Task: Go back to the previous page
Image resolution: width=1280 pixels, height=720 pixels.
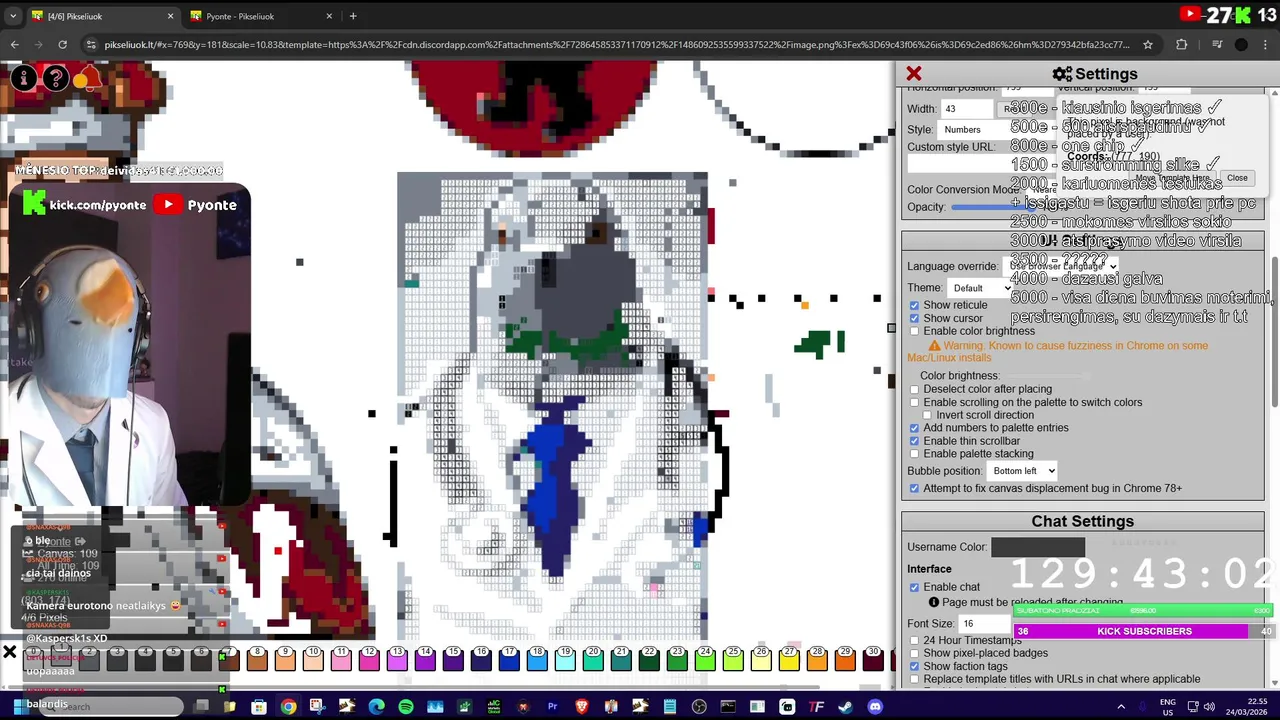Action: 14,44
